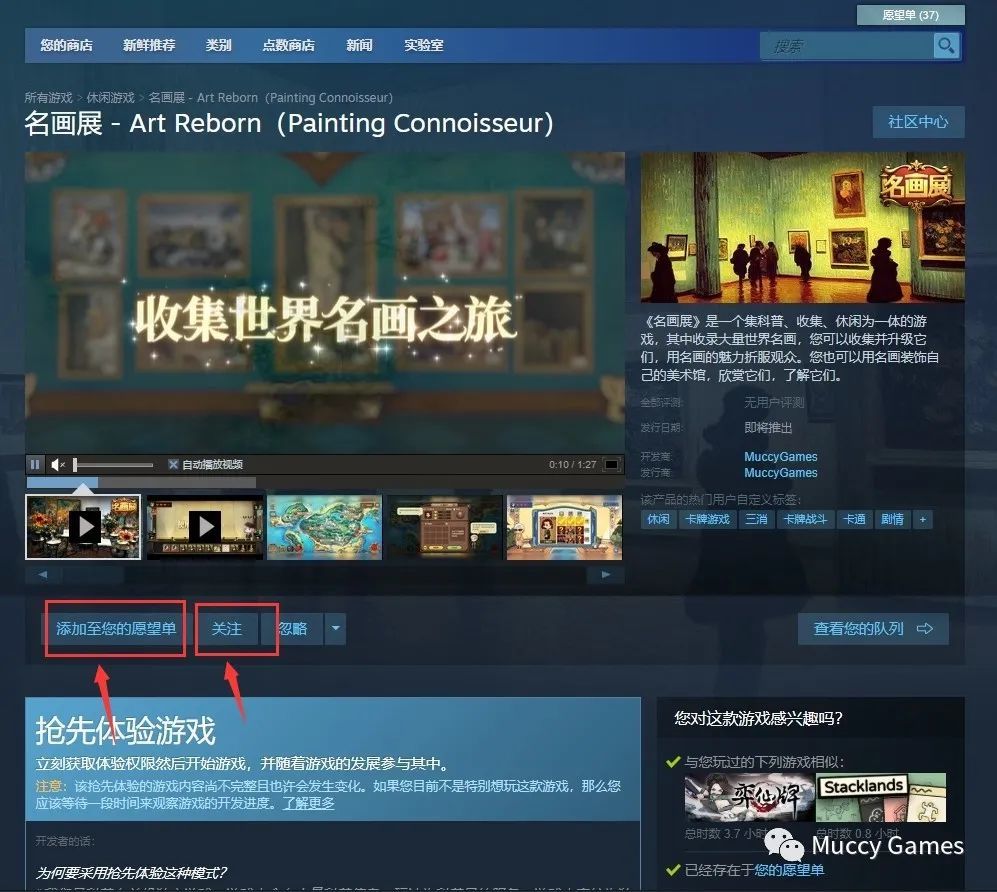Adjust the video volume slider
This screenshot has height=892, width=997.
point(113,465)
